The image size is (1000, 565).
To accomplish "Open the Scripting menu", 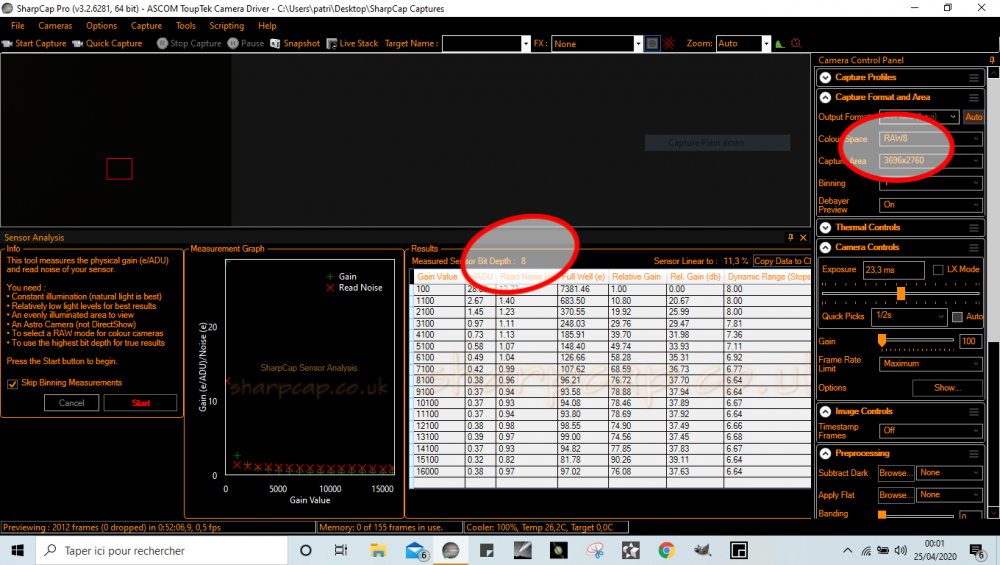I will coord(226,26).
